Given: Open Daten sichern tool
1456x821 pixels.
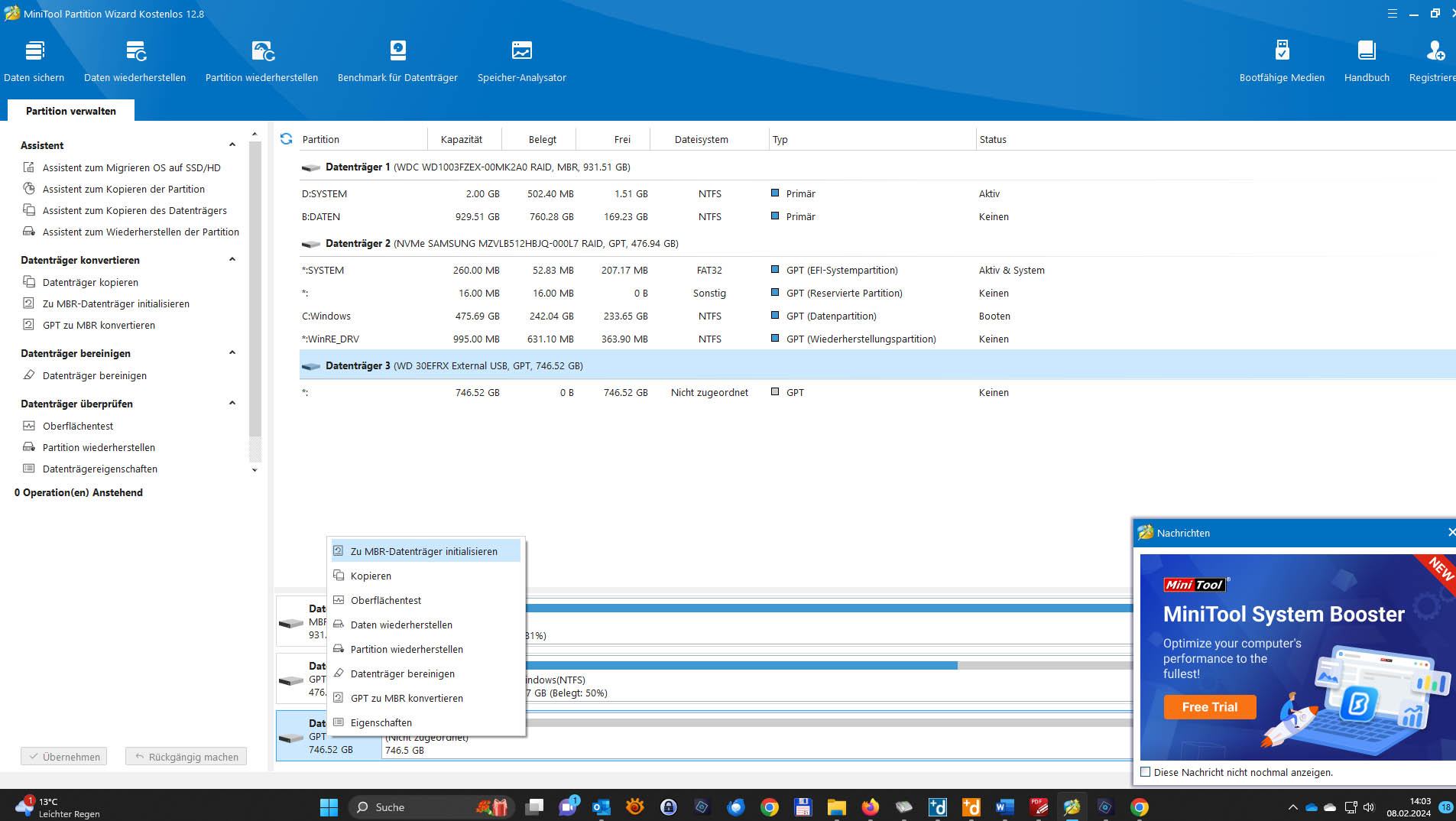Looking at the screenshot, I should tap(34, 60).
